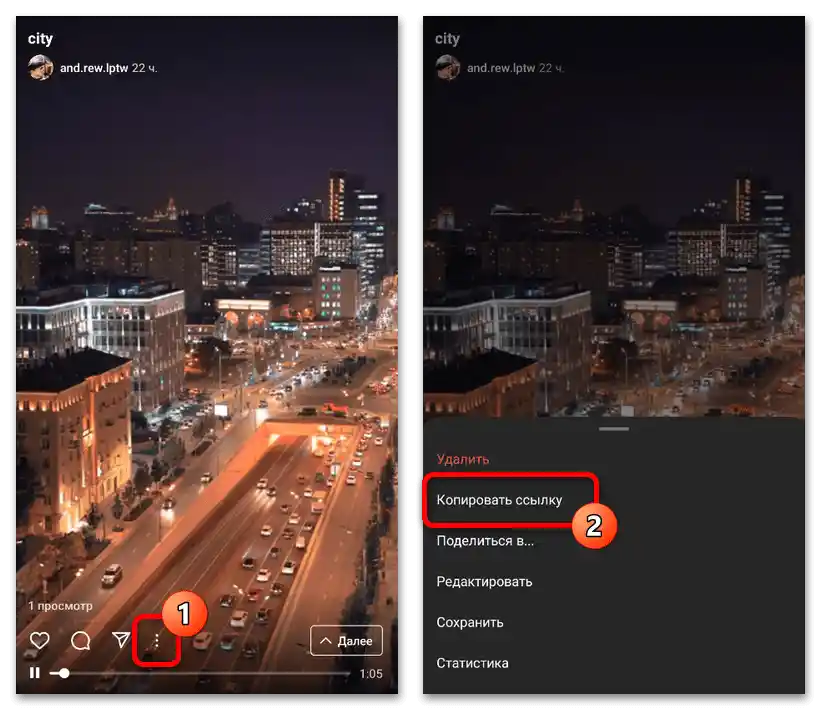The width and height of the screenshot is (821, 710).
Task: Open profile avatar in left screen
Action: pos(40,68)
